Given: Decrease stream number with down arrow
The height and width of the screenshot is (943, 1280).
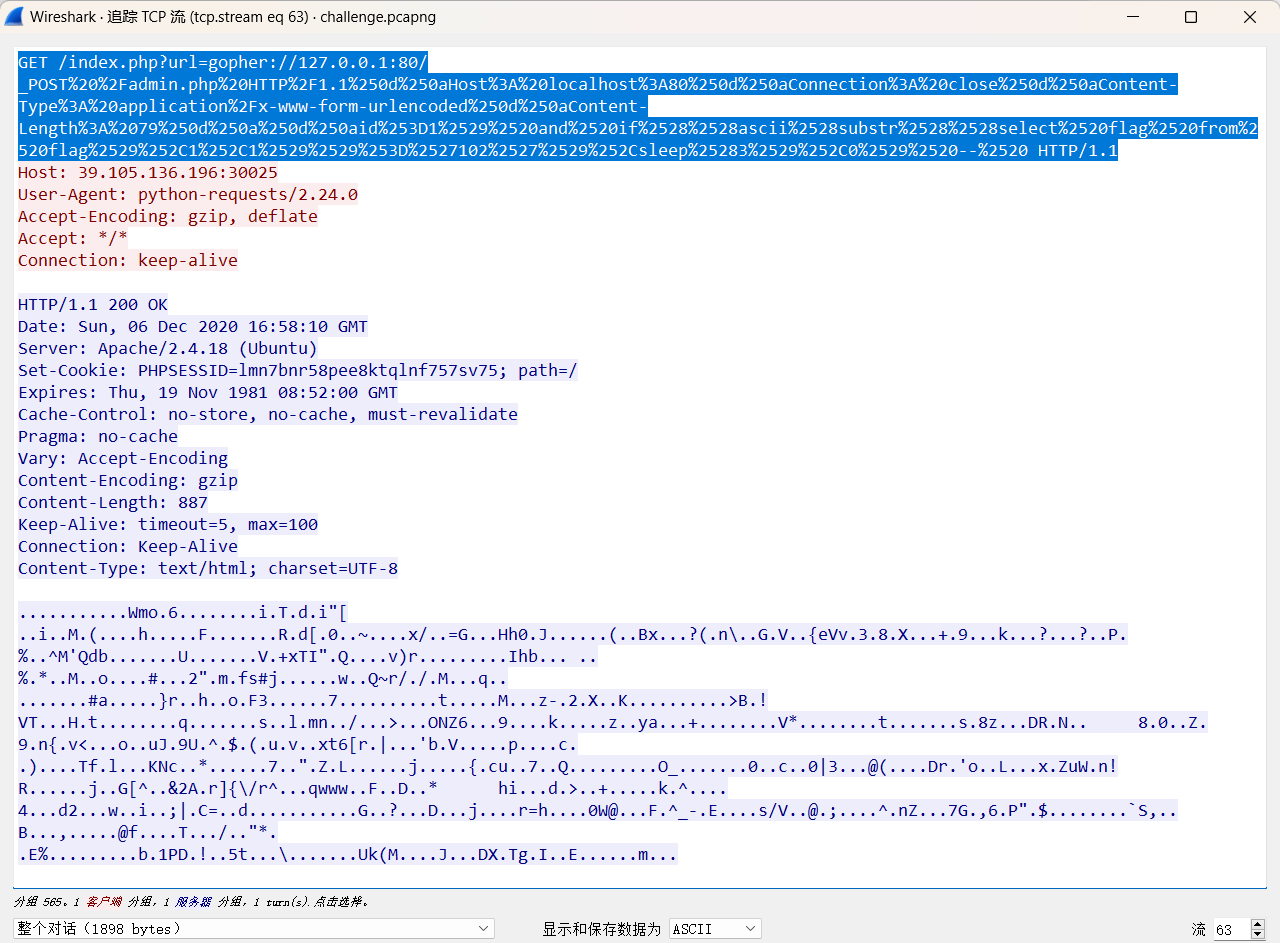Looking at the screenshot, I should pyautogui.click(x=1259, y=934).
